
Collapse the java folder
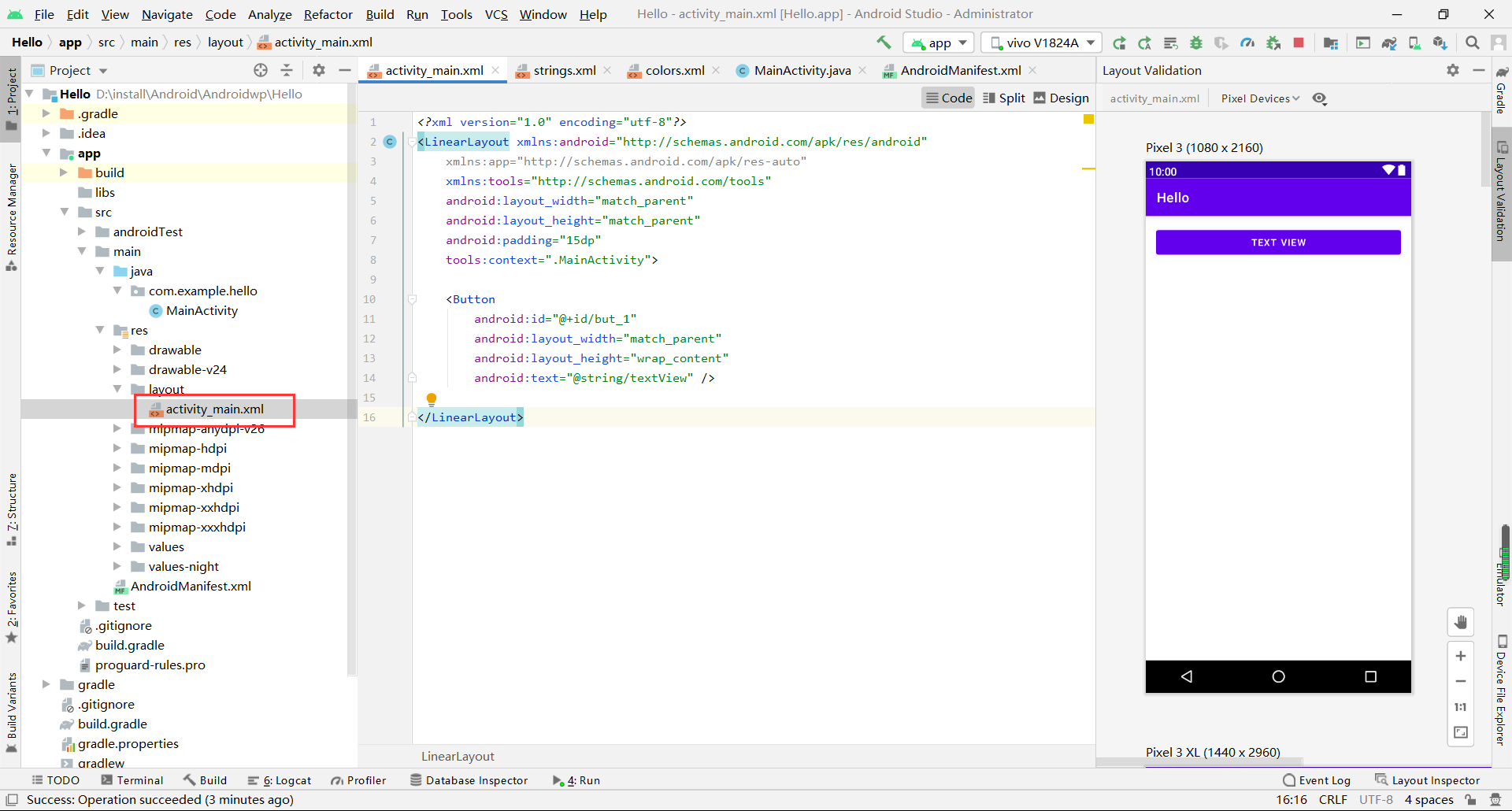coord(100,271)
